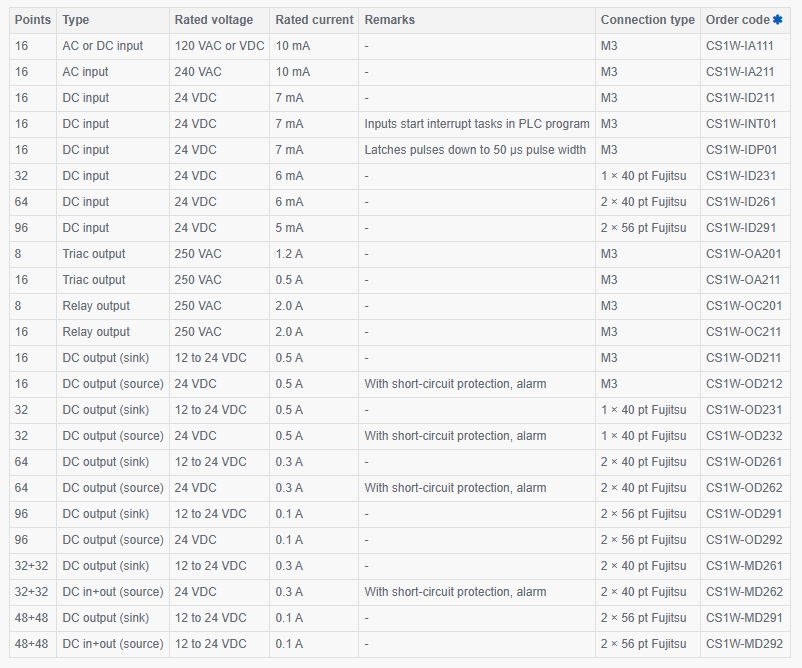The image size is (802, 668).
Task: Click the Remarks column header
Action: click(x=389, y=20)
